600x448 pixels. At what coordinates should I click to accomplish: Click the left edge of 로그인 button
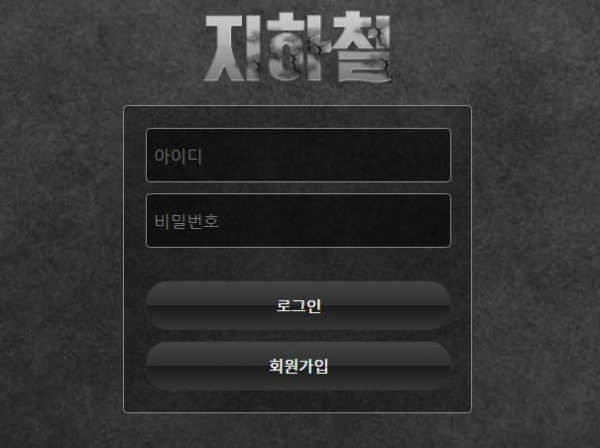[x=153, y=306]
